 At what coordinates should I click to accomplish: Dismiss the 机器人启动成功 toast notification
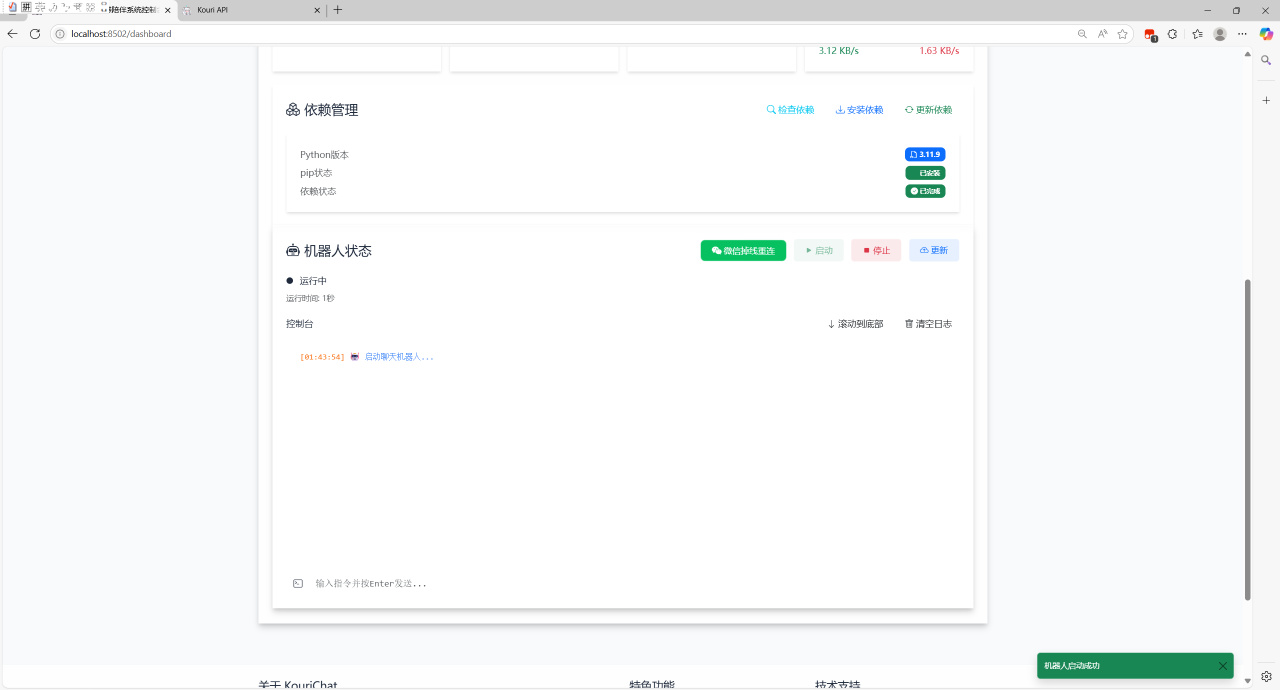coord(1222,666)
